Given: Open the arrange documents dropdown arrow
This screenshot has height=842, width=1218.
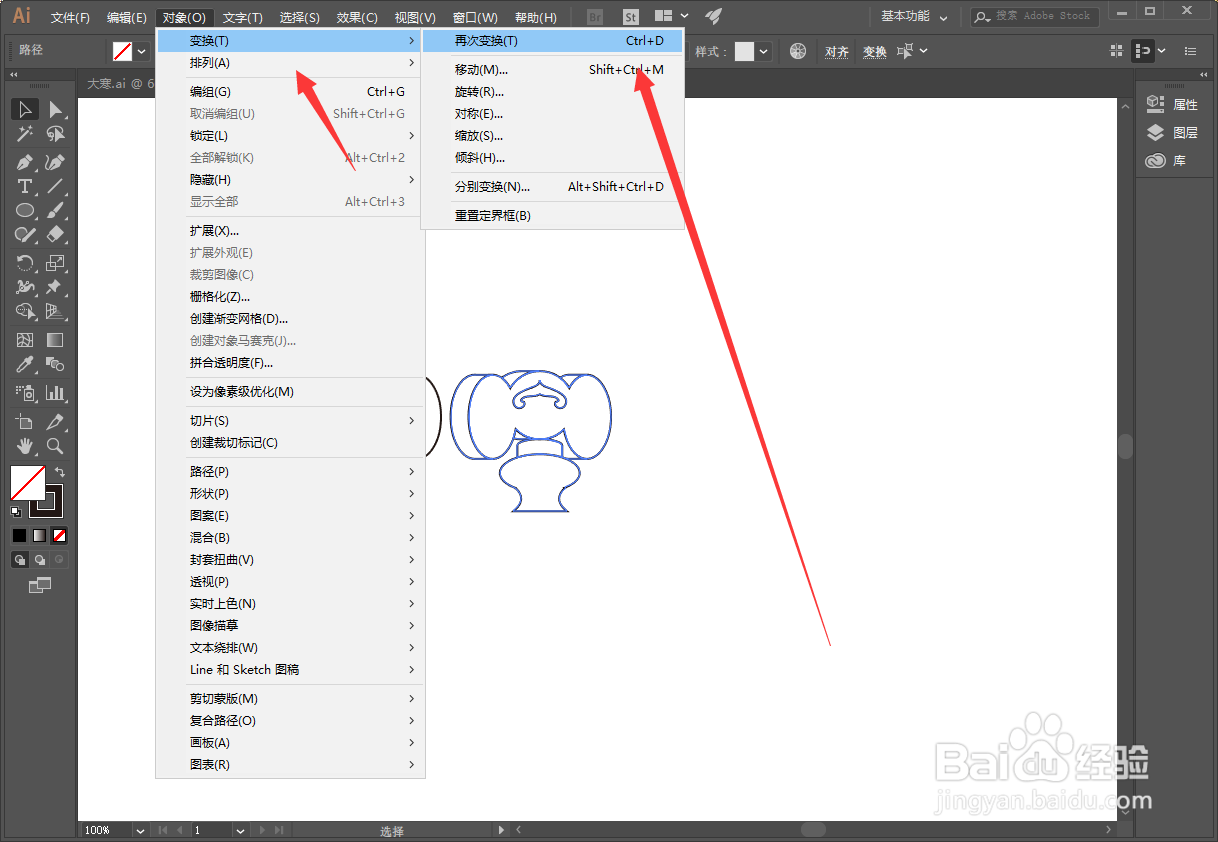Looking at the screenshot, I should (x=684, y=16).
